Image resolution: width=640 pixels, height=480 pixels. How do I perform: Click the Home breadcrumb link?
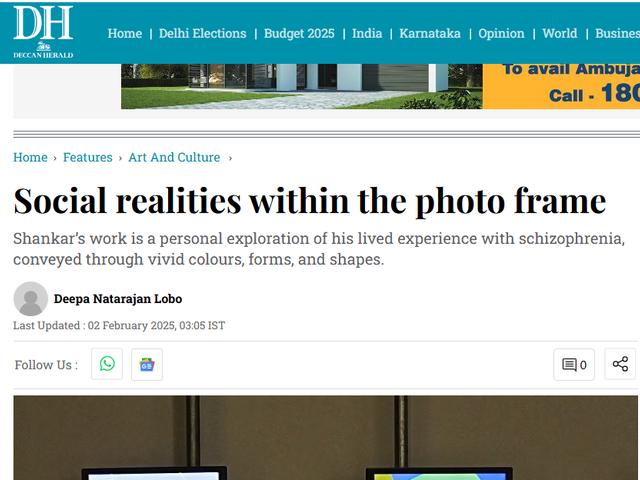[30, 157]
